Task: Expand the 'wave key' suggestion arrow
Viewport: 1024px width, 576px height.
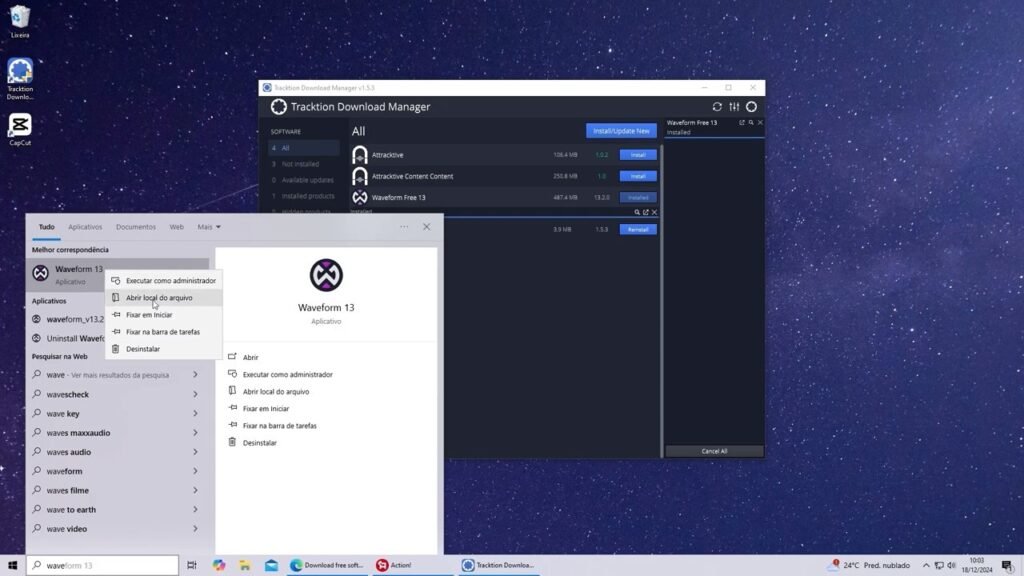Action: click(195, 413)
